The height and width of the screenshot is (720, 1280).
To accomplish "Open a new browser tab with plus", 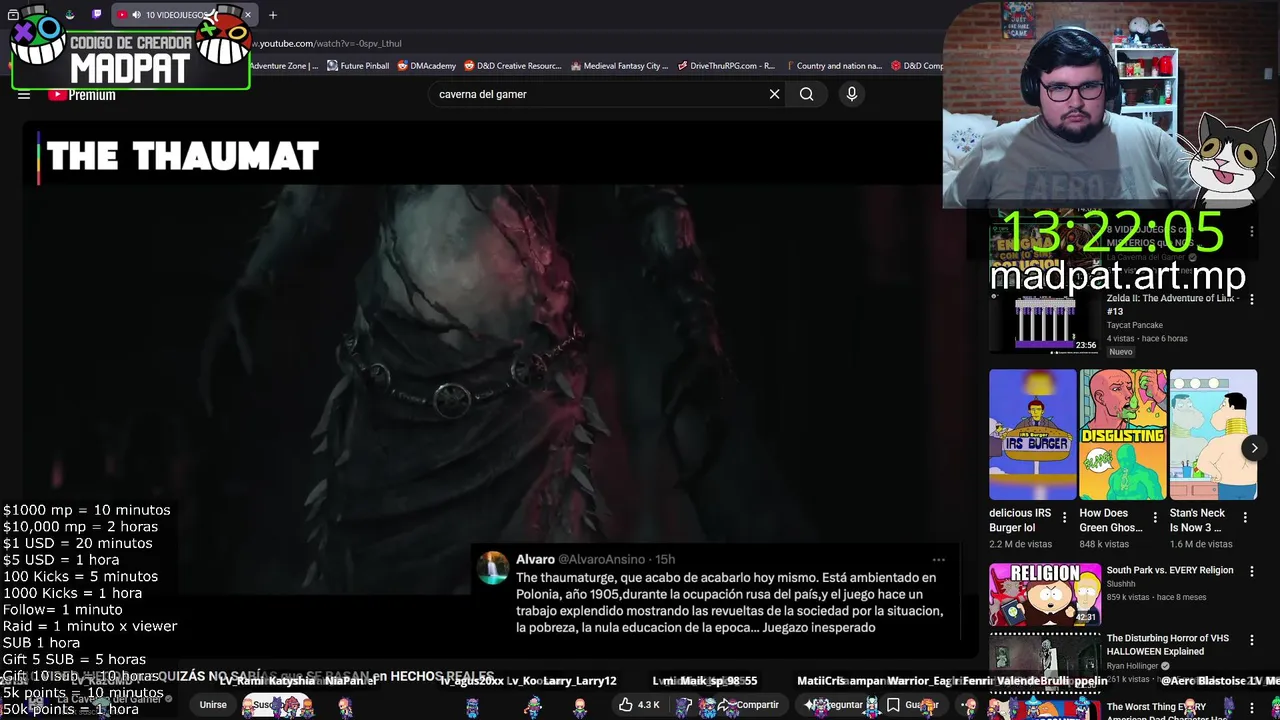I will click(272, 15).
